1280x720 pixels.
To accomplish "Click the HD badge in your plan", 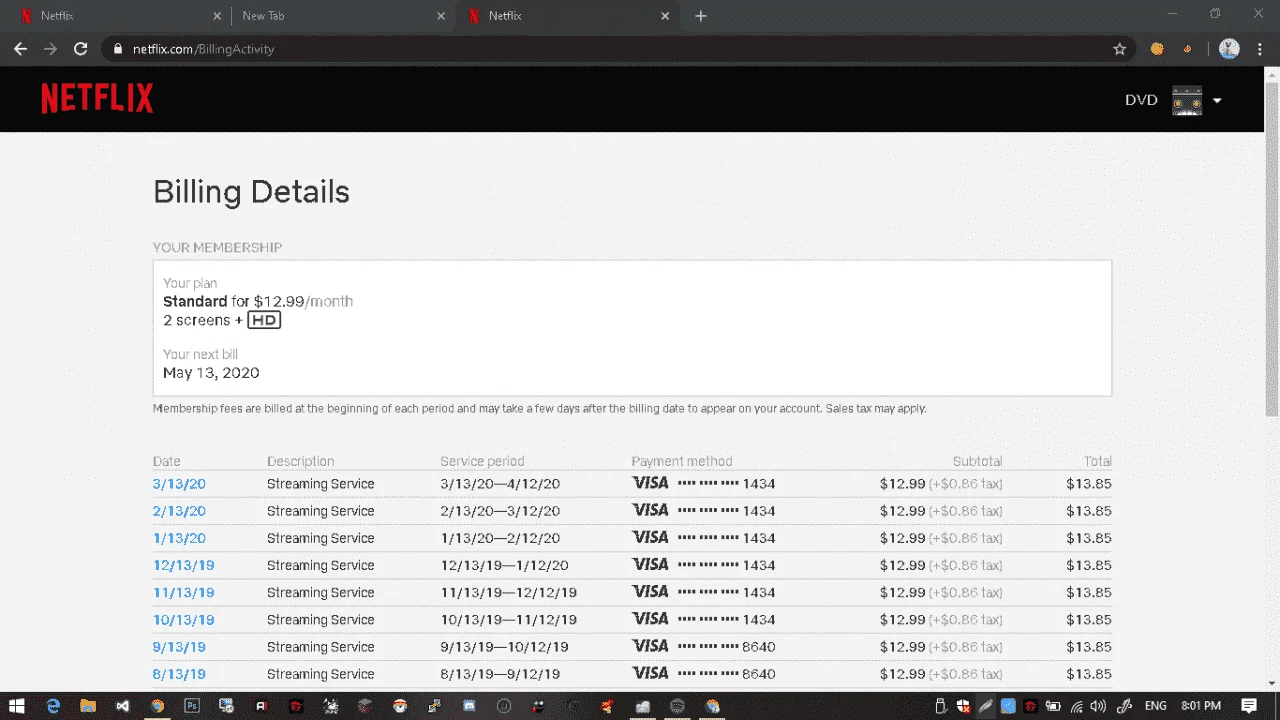I will pyautogui.click(x=264, y=320).
